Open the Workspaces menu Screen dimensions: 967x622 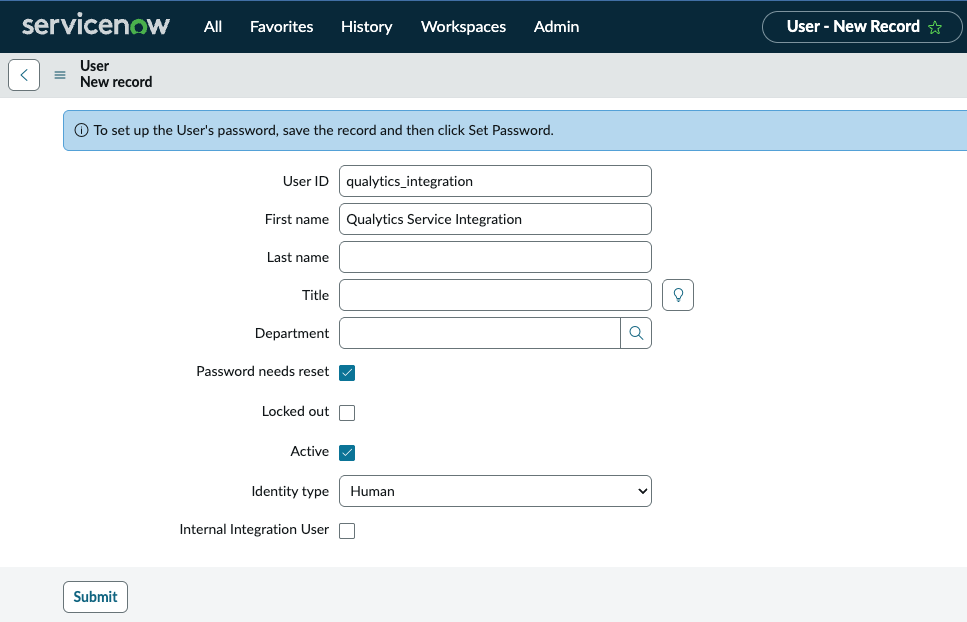pyautogui.click(x=463, y=27)
